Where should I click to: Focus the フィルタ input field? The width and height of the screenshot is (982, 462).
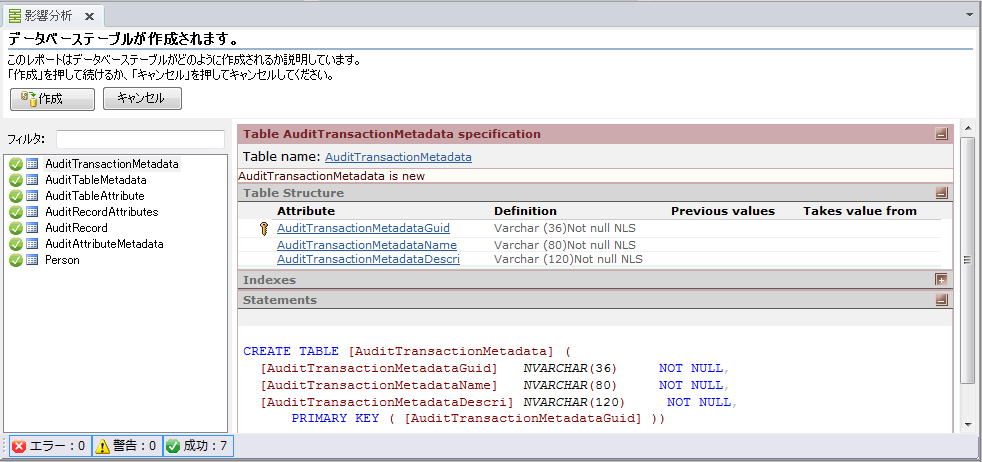[140, 139]
